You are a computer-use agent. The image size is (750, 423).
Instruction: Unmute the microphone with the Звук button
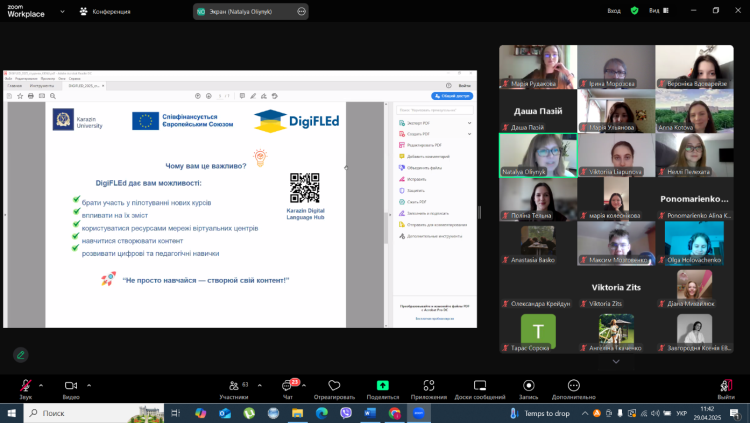(25, 389)
